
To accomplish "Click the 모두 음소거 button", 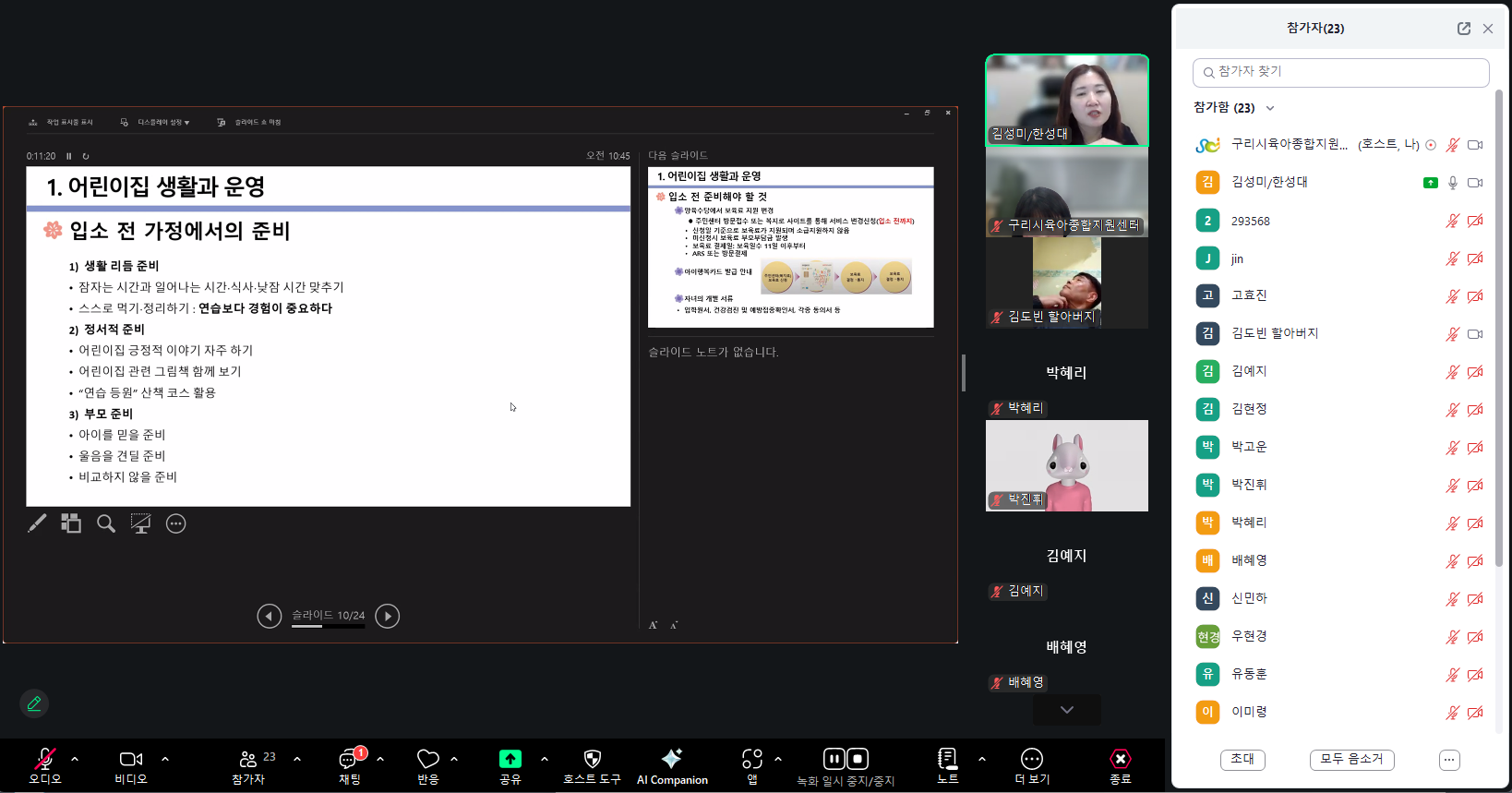I will tap(1351, 759).
